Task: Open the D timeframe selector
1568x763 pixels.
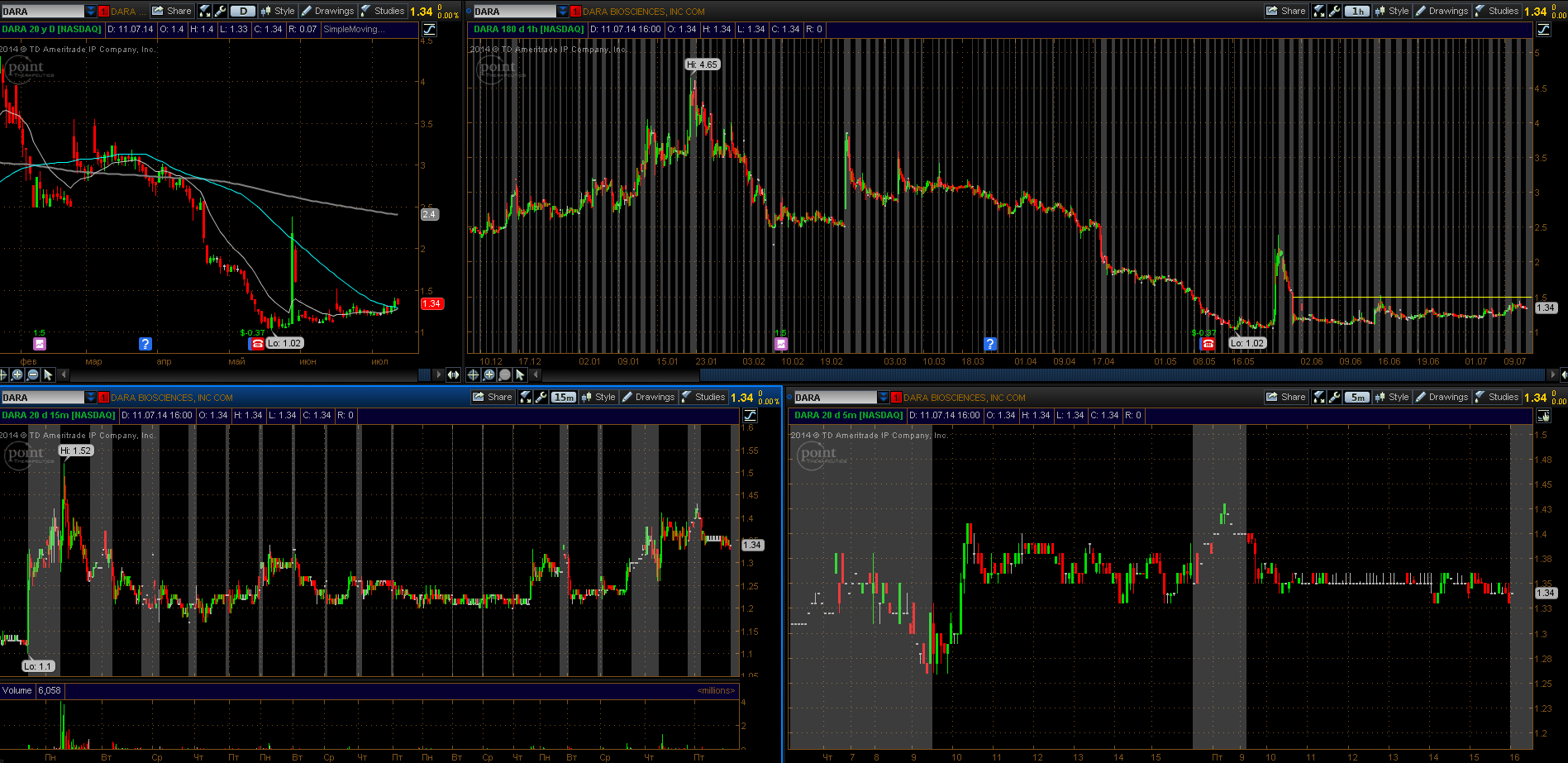Action: click(x=243, y=11)
